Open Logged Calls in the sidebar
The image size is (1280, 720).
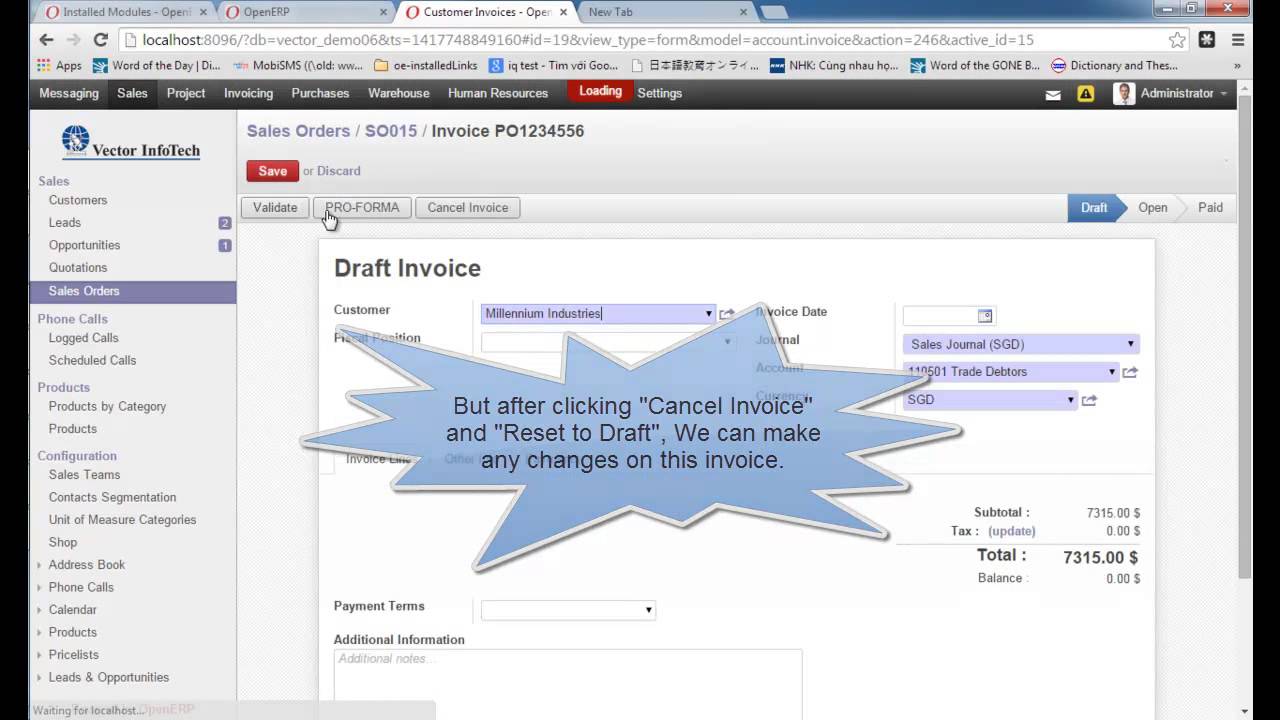point(83,338)
